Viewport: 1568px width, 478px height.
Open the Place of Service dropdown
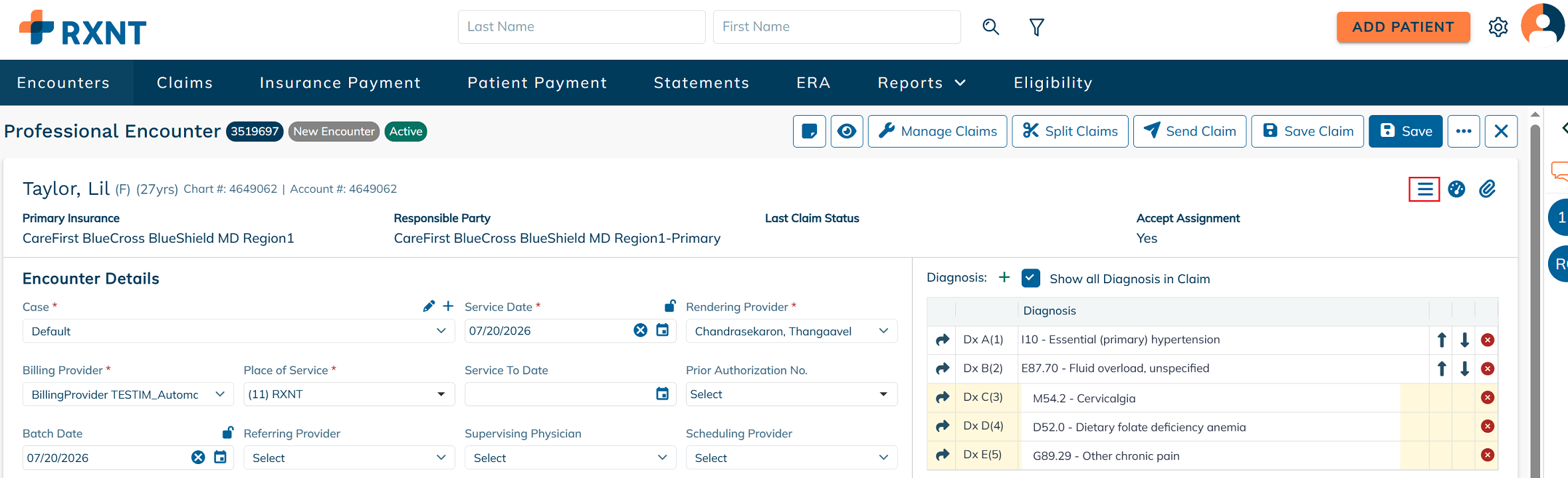pos(349,394)
